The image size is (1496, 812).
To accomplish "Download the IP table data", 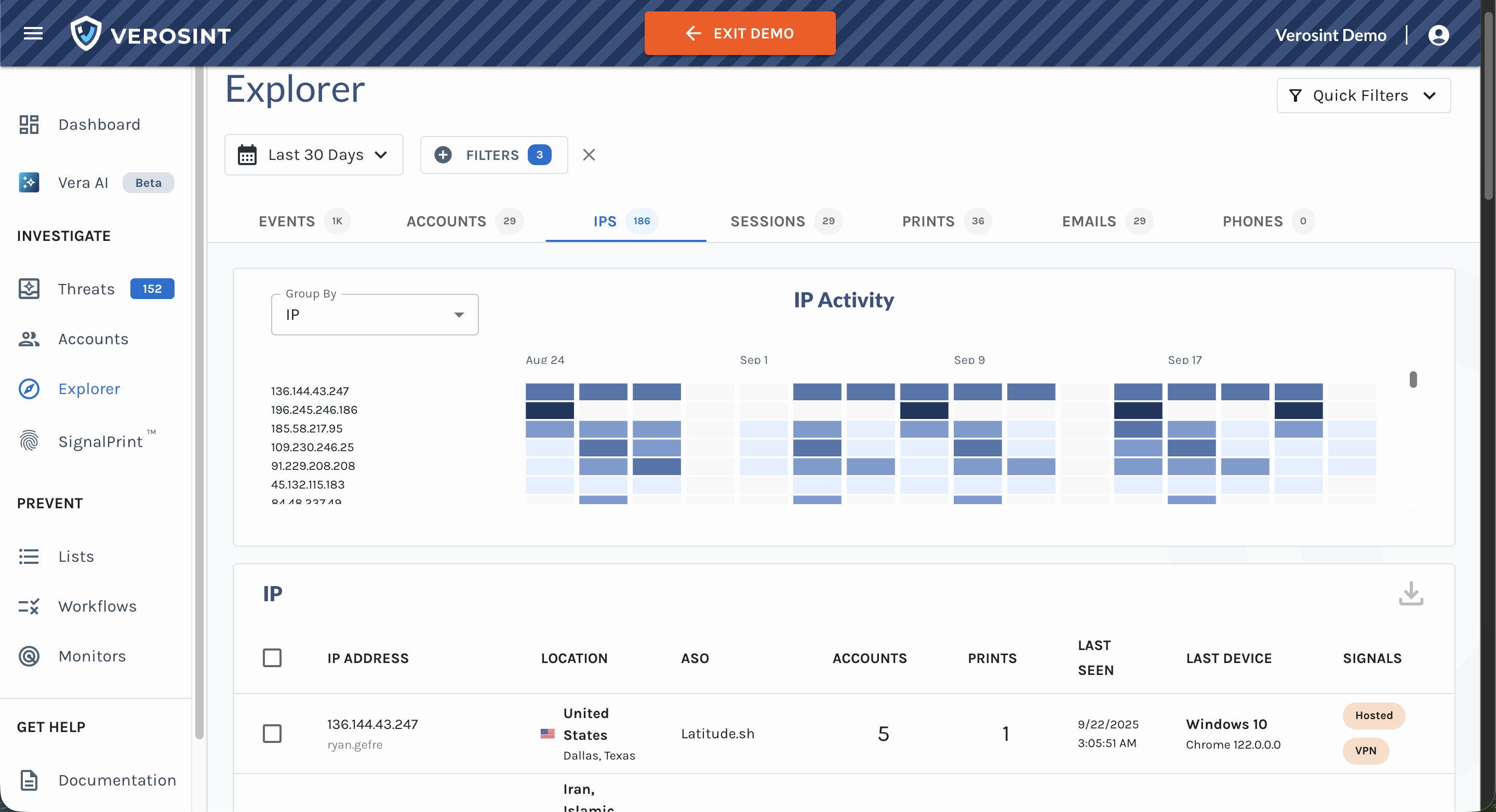I will coord(1411,593).
